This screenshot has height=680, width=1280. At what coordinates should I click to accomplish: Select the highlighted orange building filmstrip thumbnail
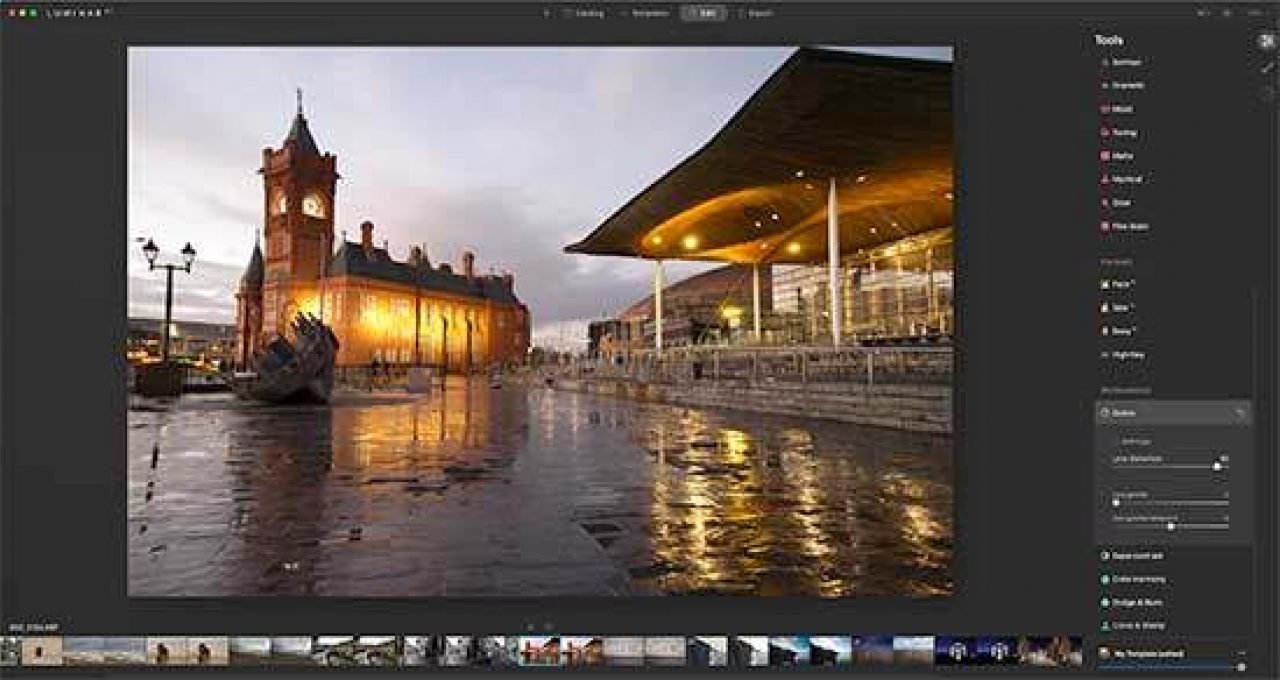click(x=539, y=650)
